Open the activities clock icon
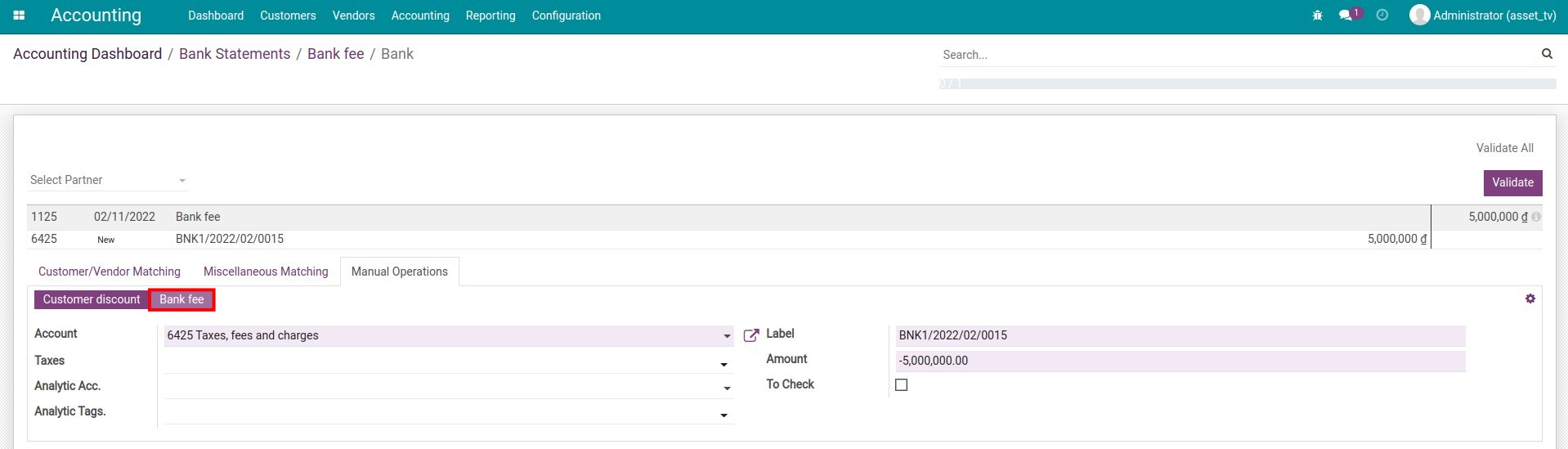Viewport: 1568px width, 449px height. coord(1382,16)
